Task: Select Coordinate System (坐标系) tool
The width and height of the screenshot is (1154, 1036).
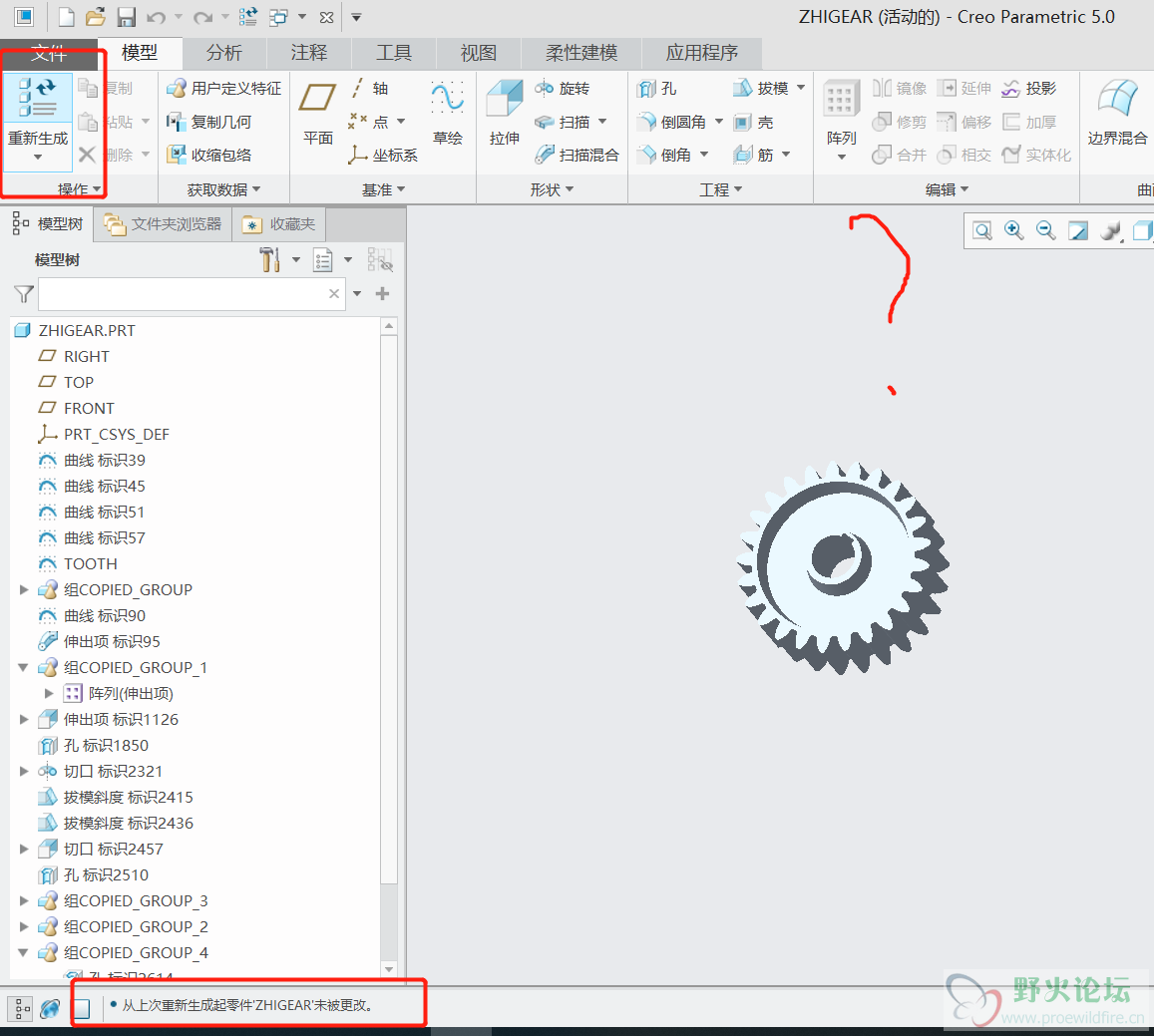Action: pyautogui.click(x=383, y=155)
